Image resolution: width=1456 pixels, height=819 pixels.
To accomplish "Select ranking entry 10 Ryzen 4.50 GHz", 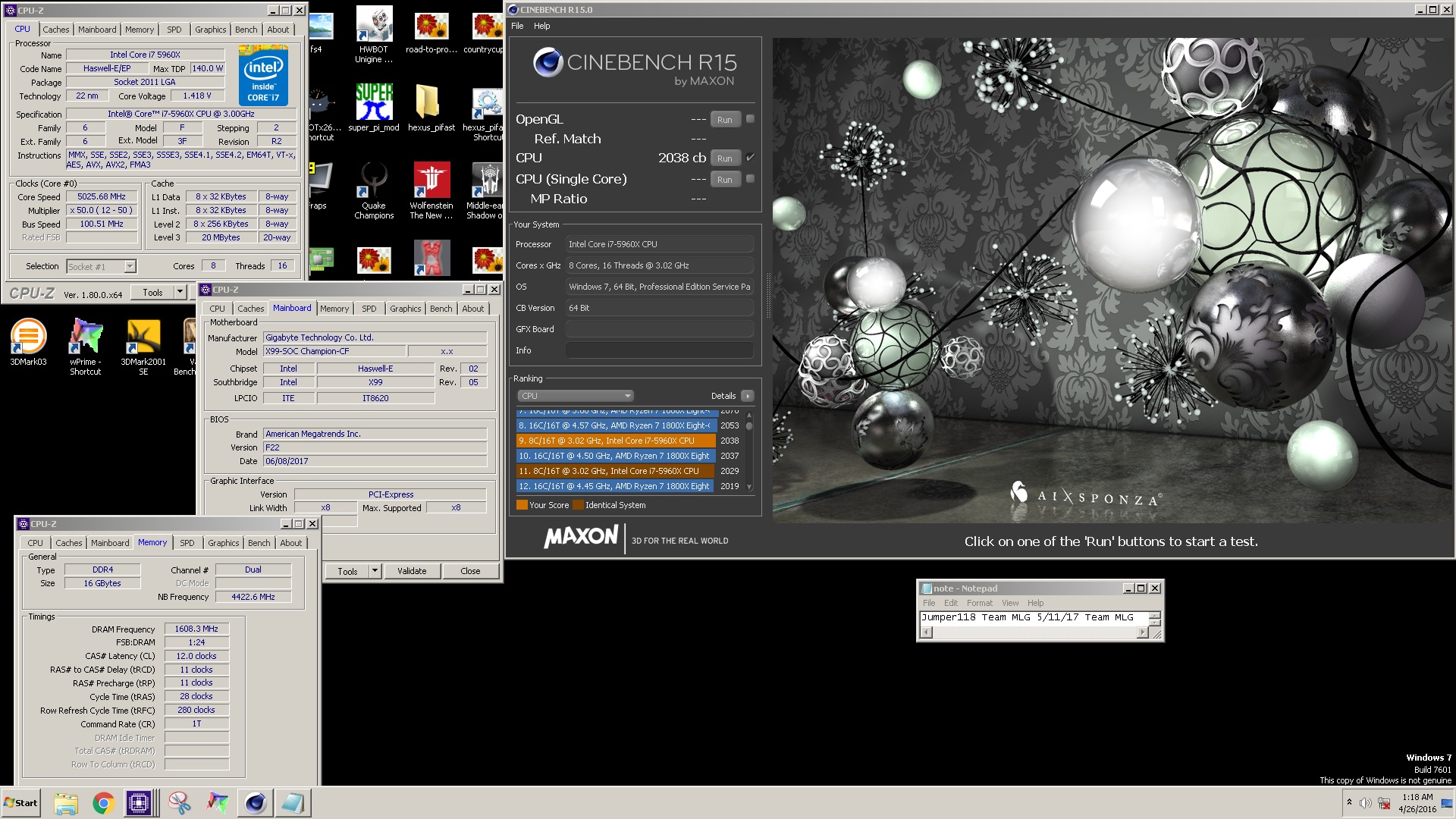I will (616, 456).
